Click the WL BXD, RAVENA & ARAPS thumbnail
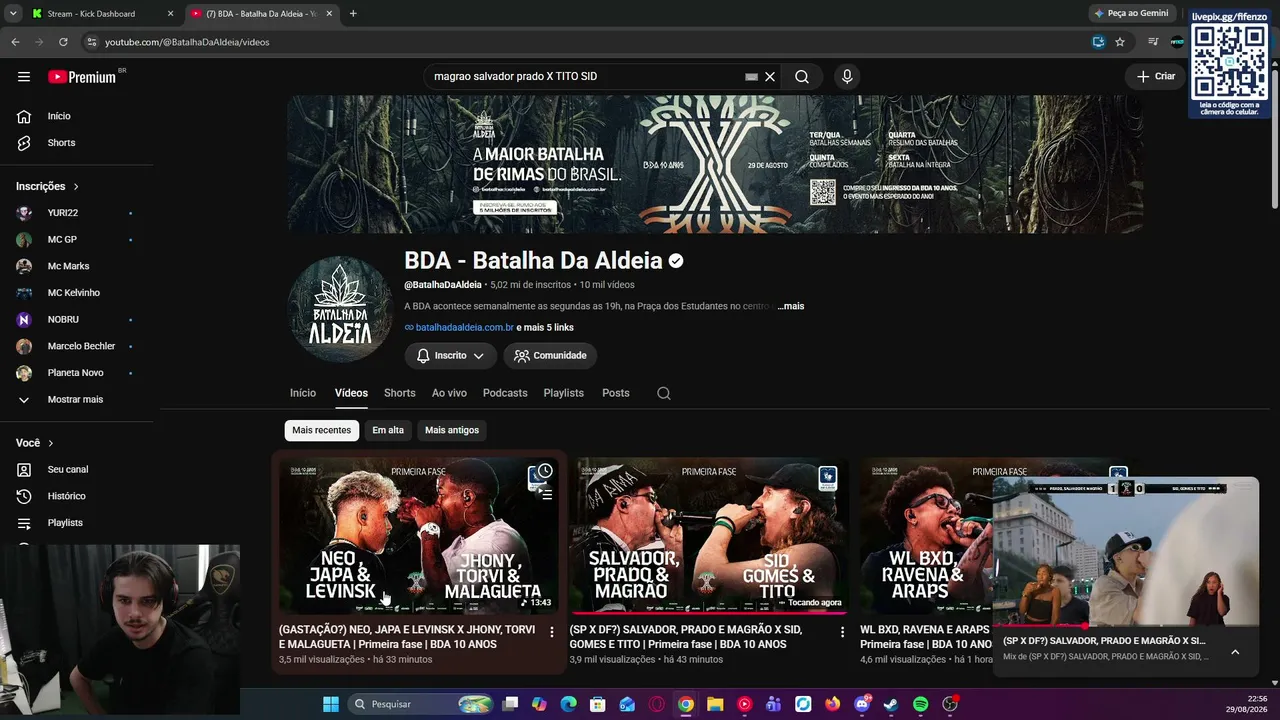The height and width of the screenshot is (720, 1280). coord(926,535)
